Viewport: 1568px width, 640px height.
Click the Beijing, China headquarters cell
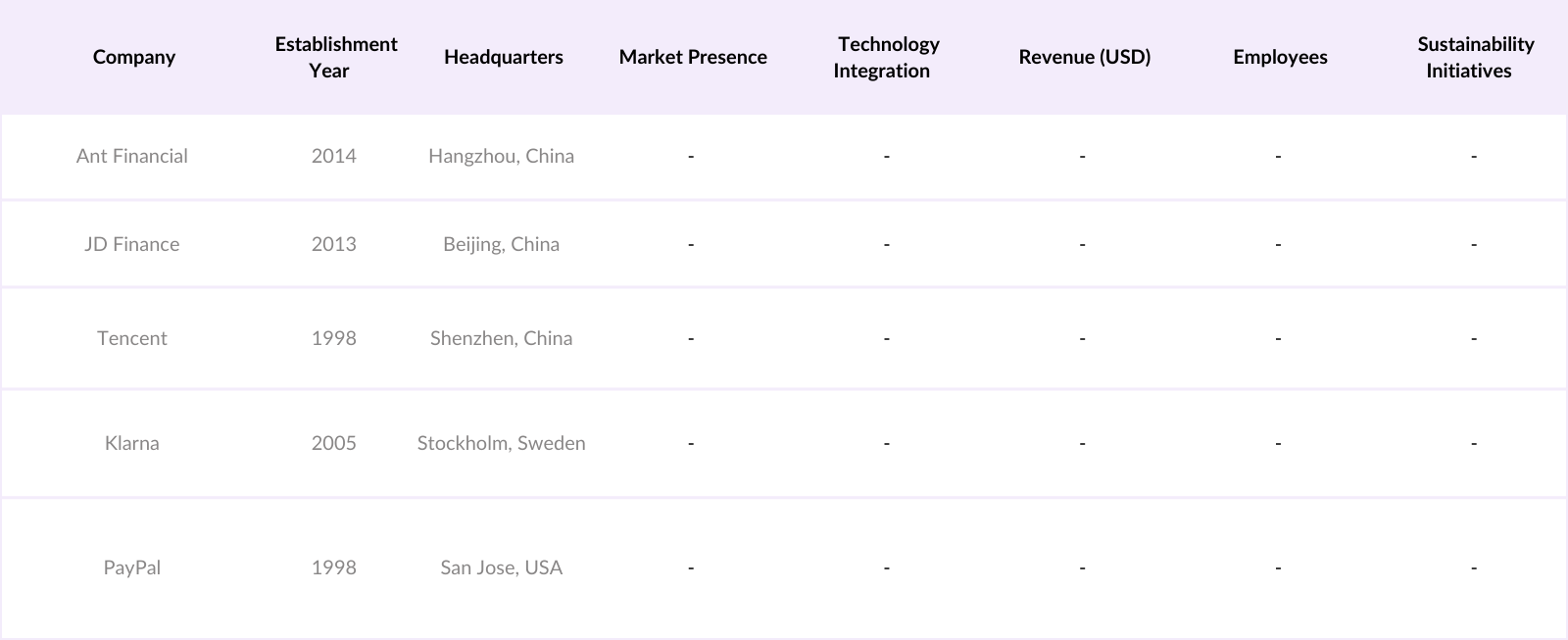(x=501, y=244)
